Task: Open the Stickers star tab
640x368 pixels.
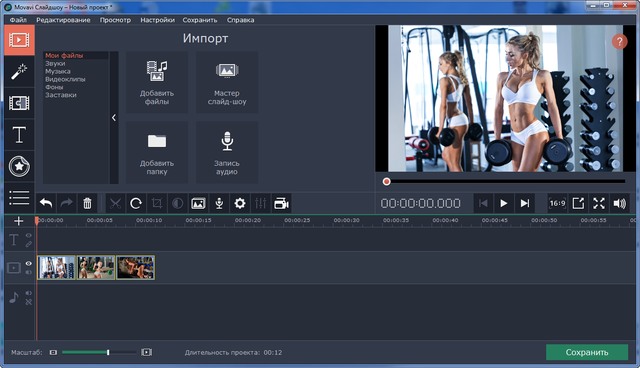Action: pyautogui.click(x=19, y=166)
